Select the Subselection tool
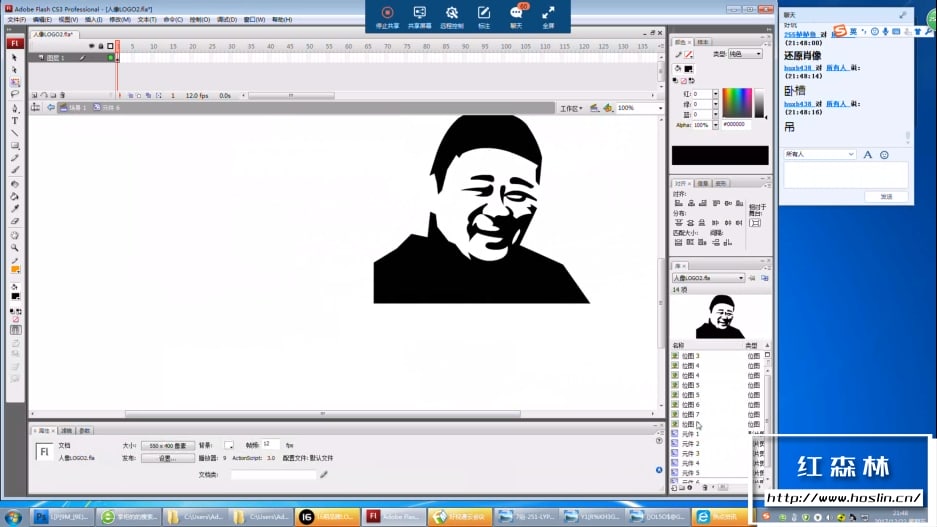Viewport: 937px width, 527px height. [x=15, y=70]
